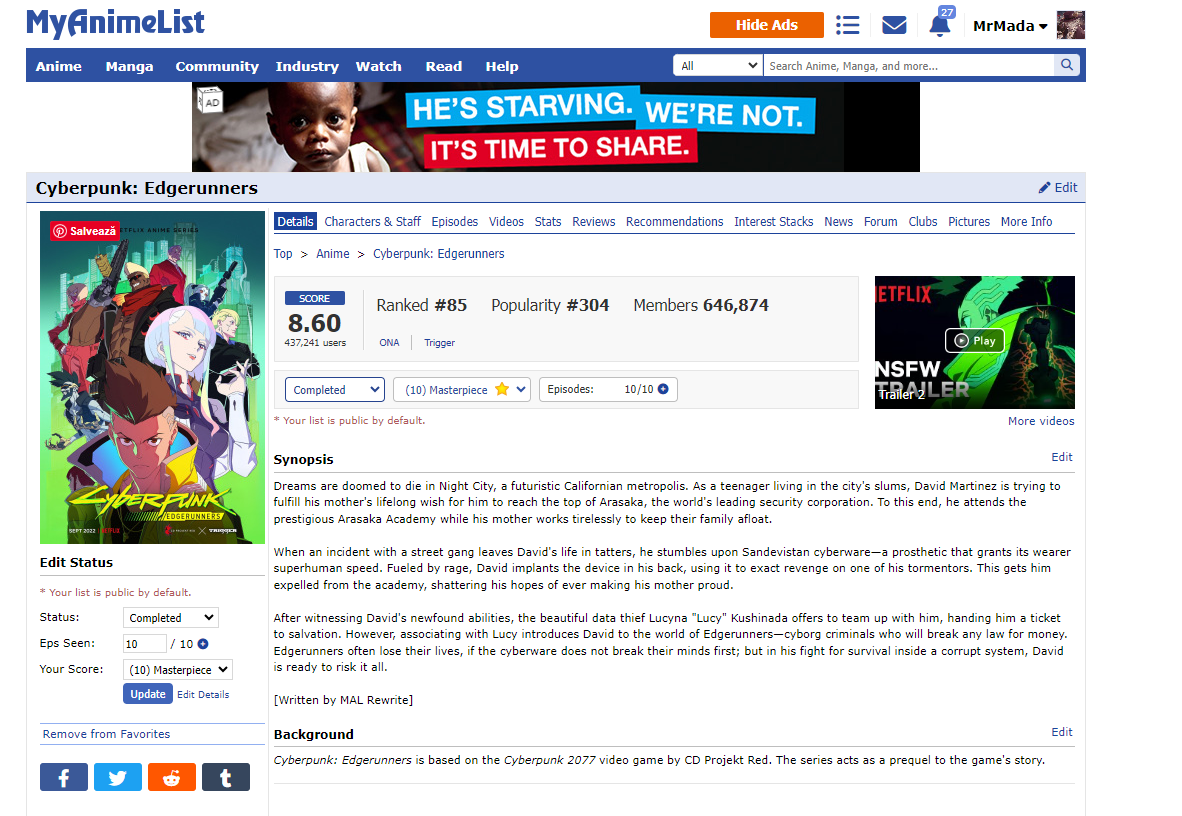Share on Tumblr icon
This screenshot has width=1182, height=816.
(x=225, y=778)
